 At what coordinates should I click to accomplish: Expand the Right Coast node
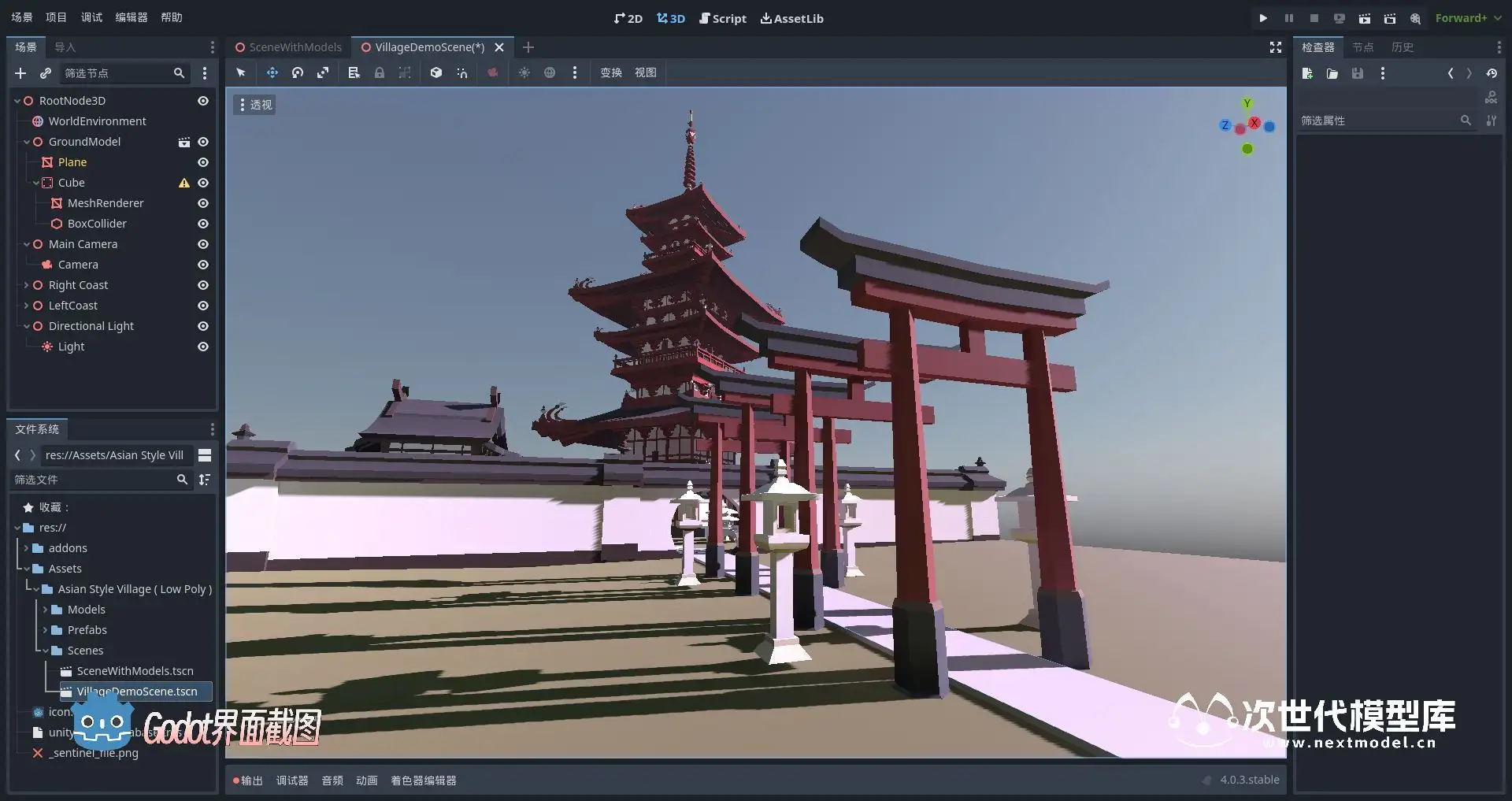click(x=26, y=285)
